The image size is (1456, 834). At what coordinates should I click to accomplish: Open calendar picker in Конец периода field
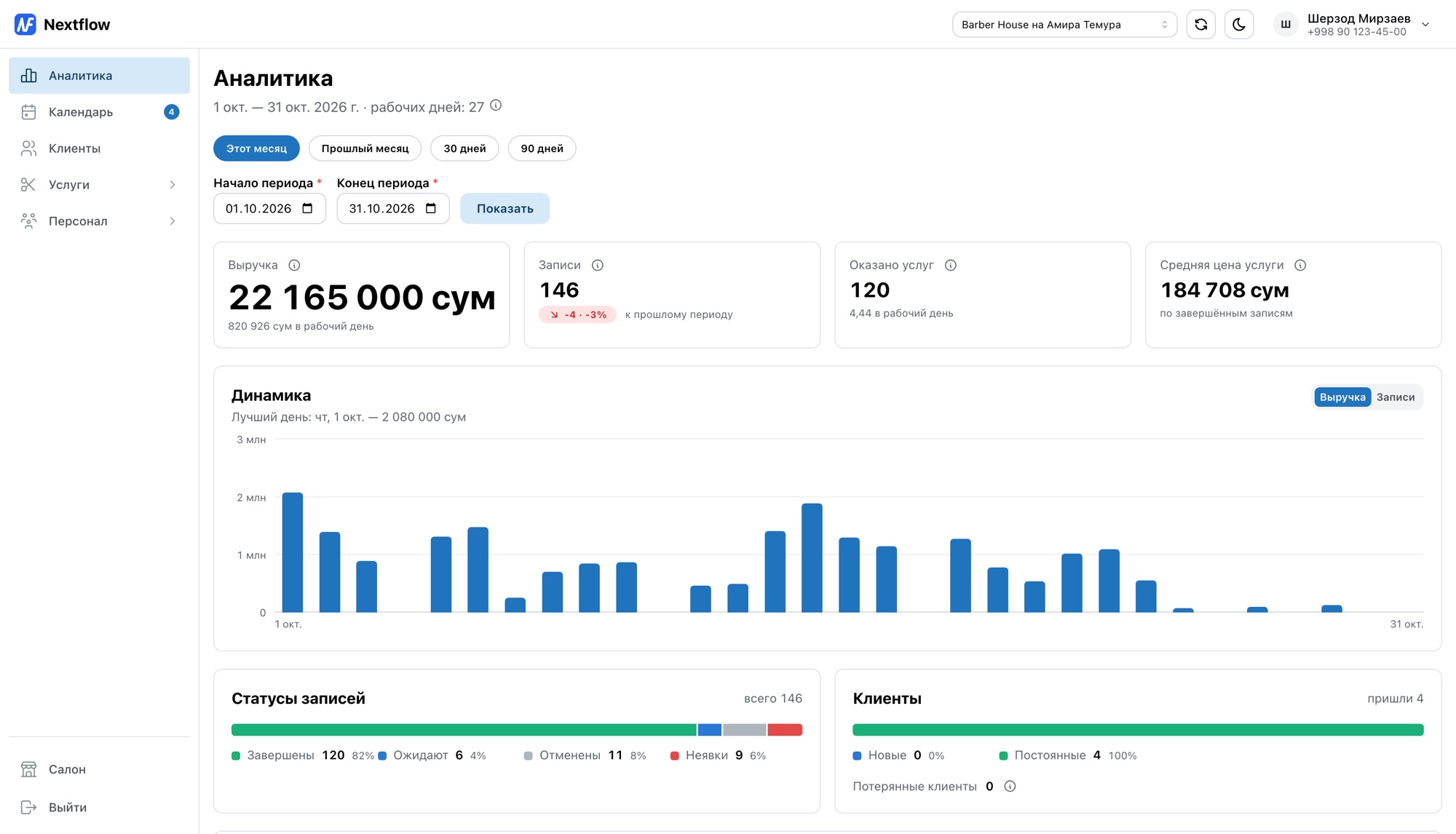(431, 208)
